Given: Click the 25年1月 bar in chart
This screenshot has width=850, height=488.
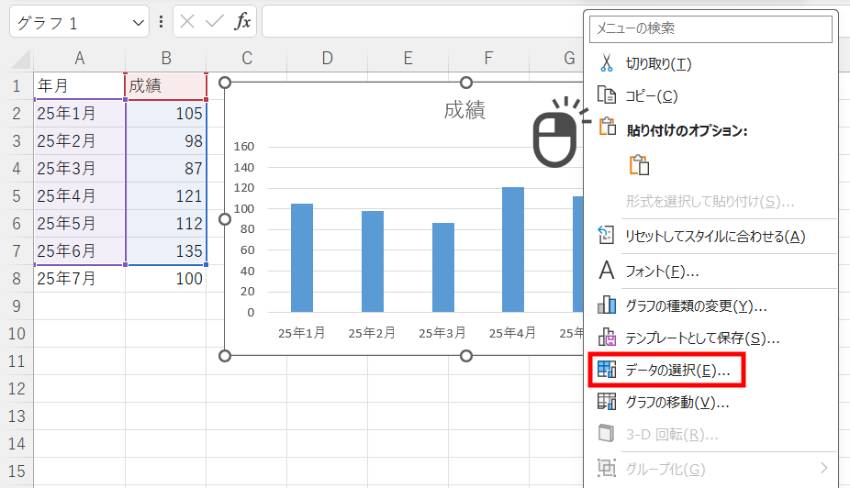Looking at the screenshot, I should 302,258.
